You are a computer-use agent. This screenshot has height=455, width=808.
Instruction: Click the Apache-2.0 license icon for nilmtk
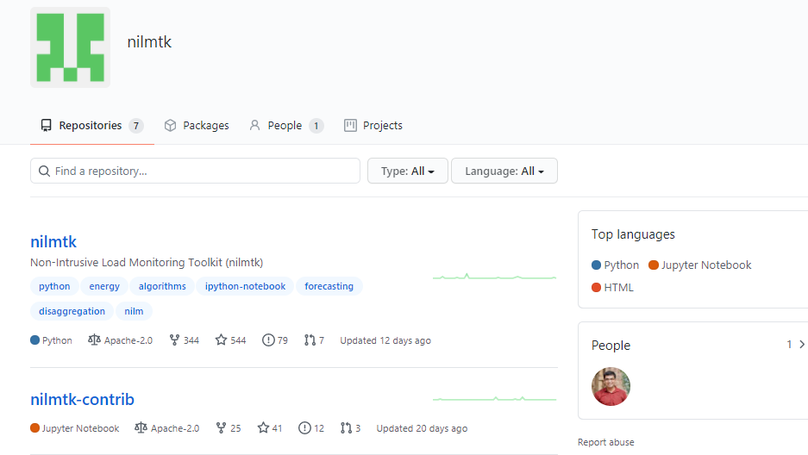point(95,341)
